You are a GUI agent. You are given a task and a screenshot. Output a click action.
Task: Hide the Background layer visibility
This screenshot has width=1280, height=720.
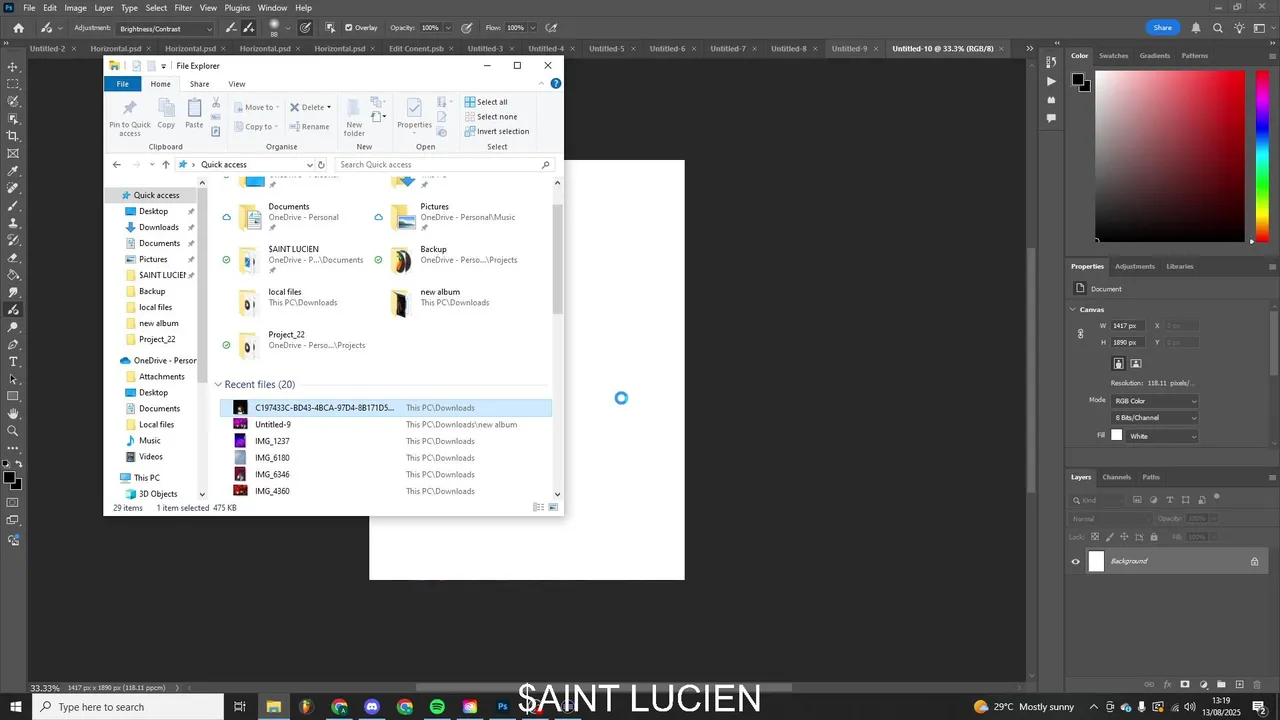1076,562
